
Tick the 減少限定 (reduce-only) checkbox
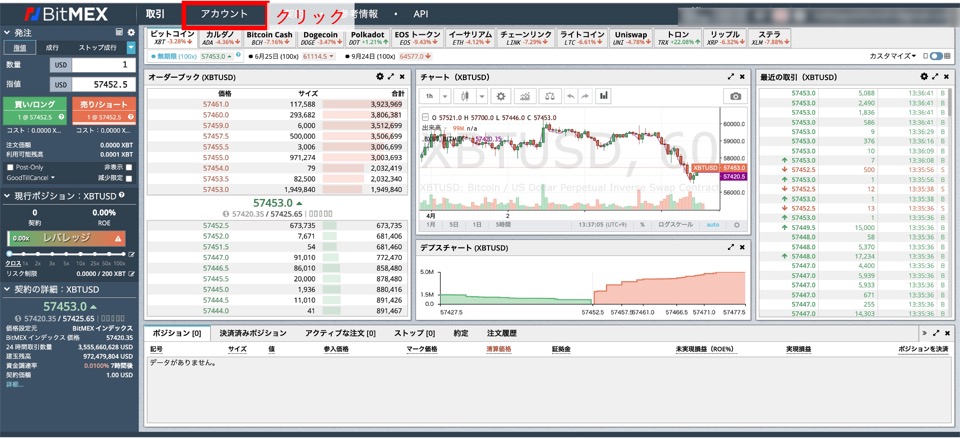click(x=129, y=178)
